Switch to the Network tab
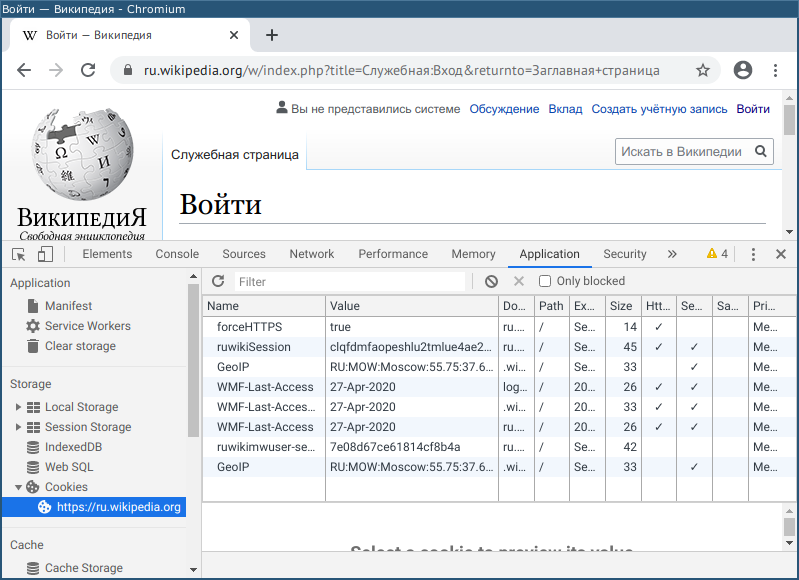The width and height of the screenshot is (799, 580). click(x=311, y=254)
